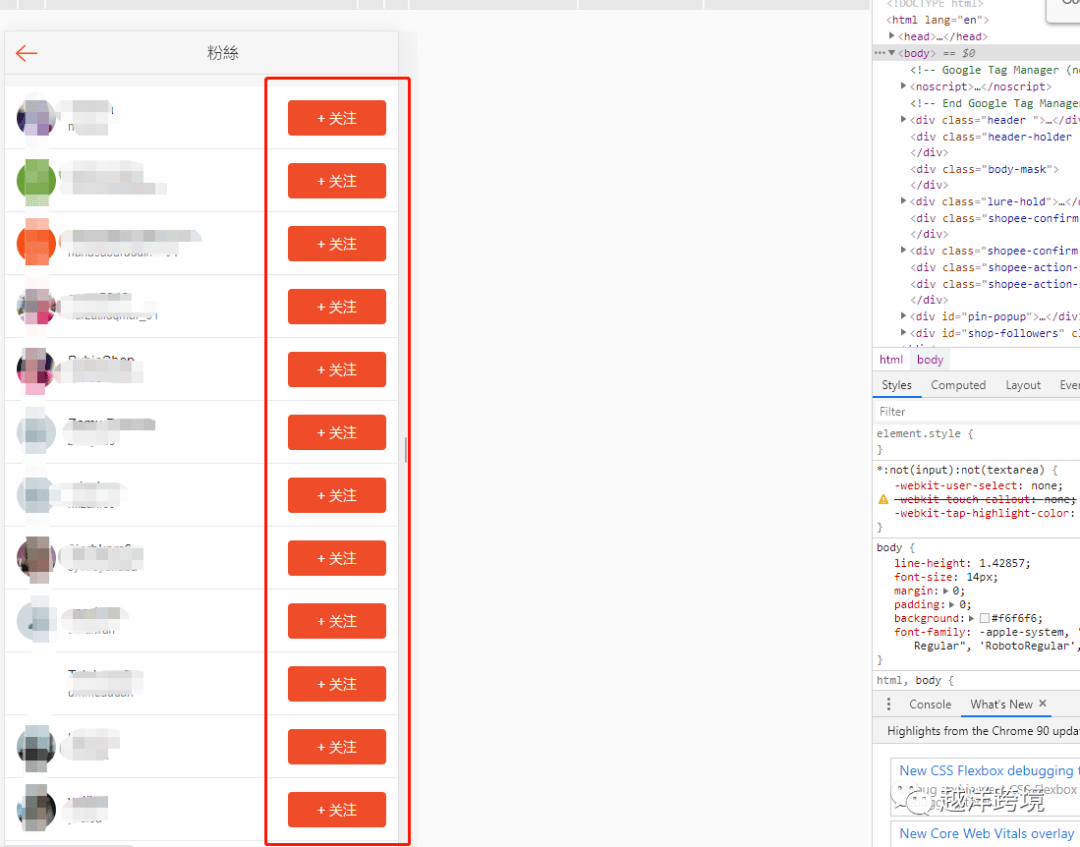Screen dimensions: 1080x847
Task: Expand the background shorthand property triangle
Action: pos(971,618)
